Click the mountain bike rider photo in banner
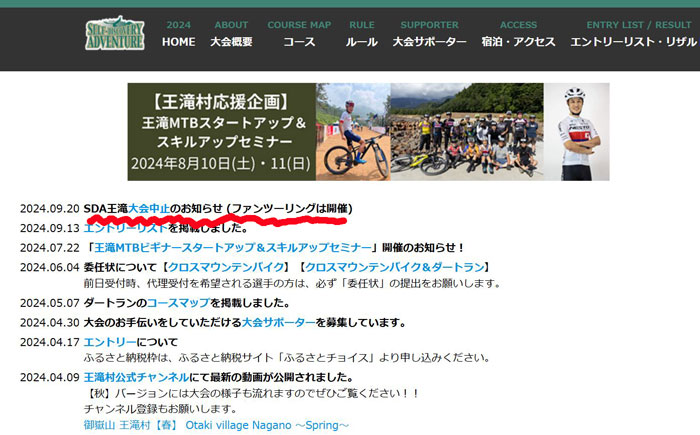700x435 pixels. click(353, 132)
